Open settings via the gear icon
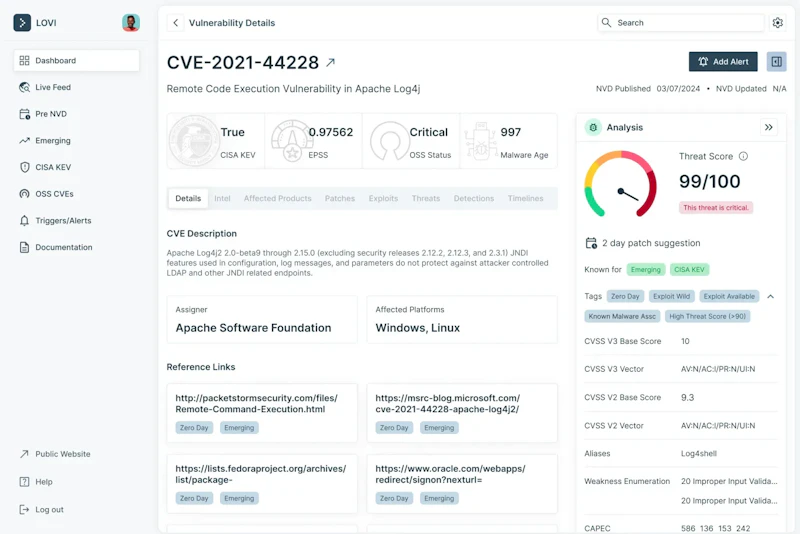The width and height of the screenshot is (800, 534). [778, 23]
